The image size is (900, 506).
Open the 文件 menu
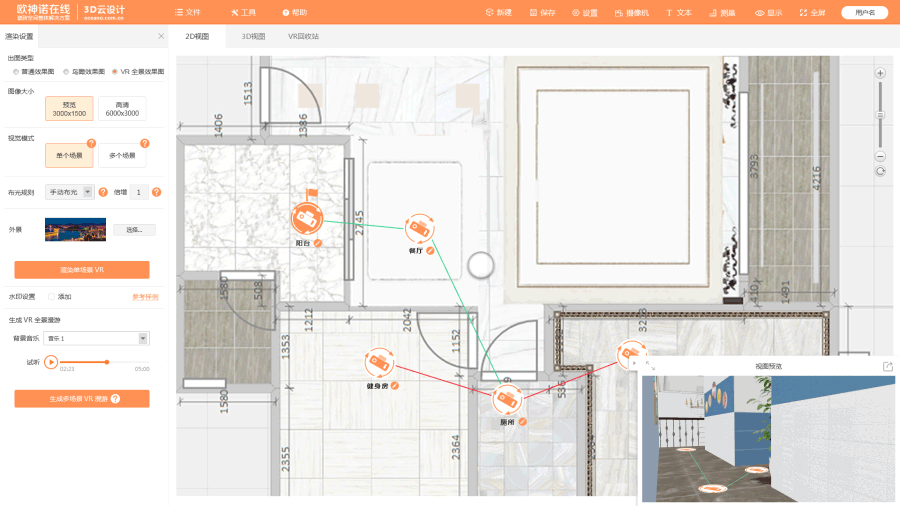pyautogui.click(x=188, y=13)
